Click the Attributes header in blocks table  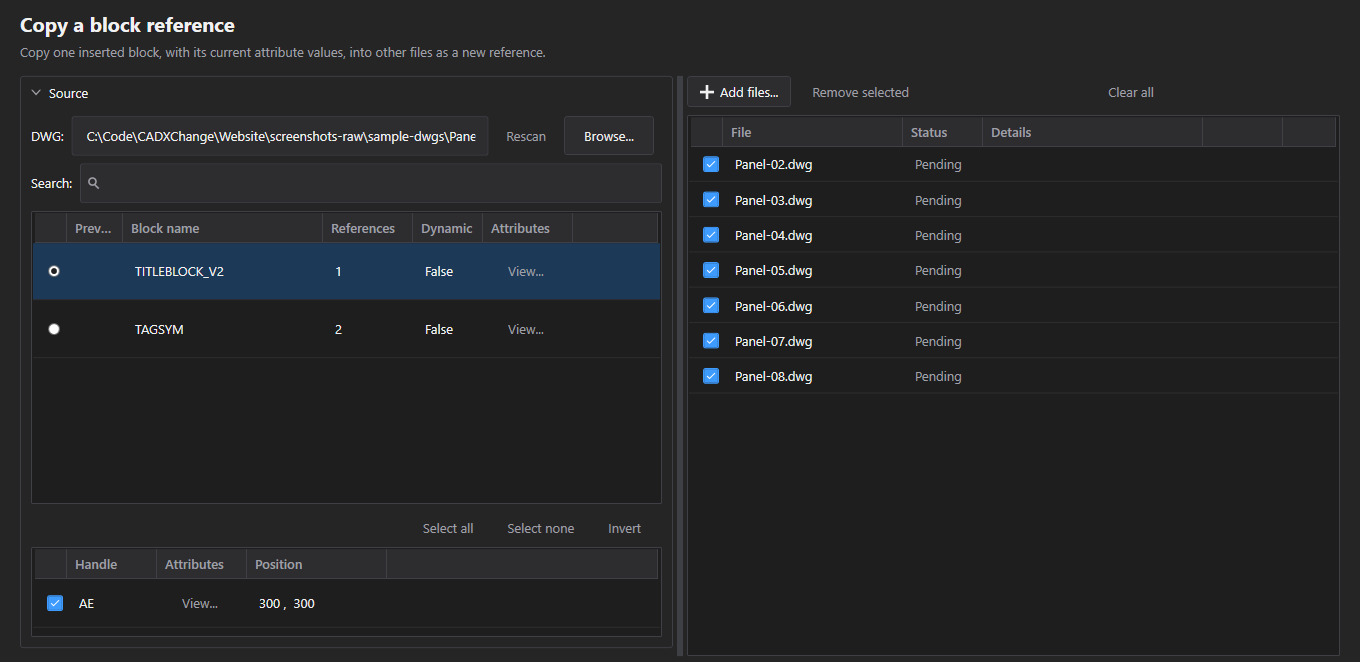pos(527,228)
